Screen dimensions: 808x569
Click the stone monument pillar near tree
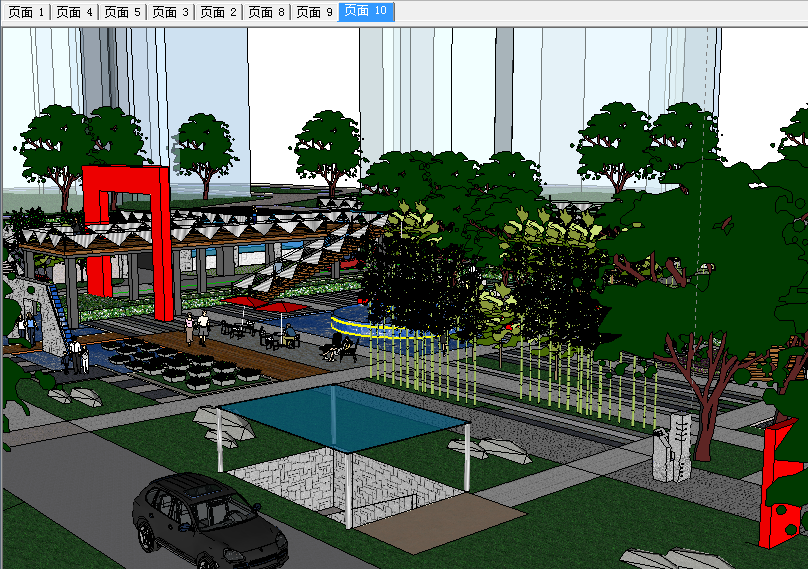coord(671,448)
